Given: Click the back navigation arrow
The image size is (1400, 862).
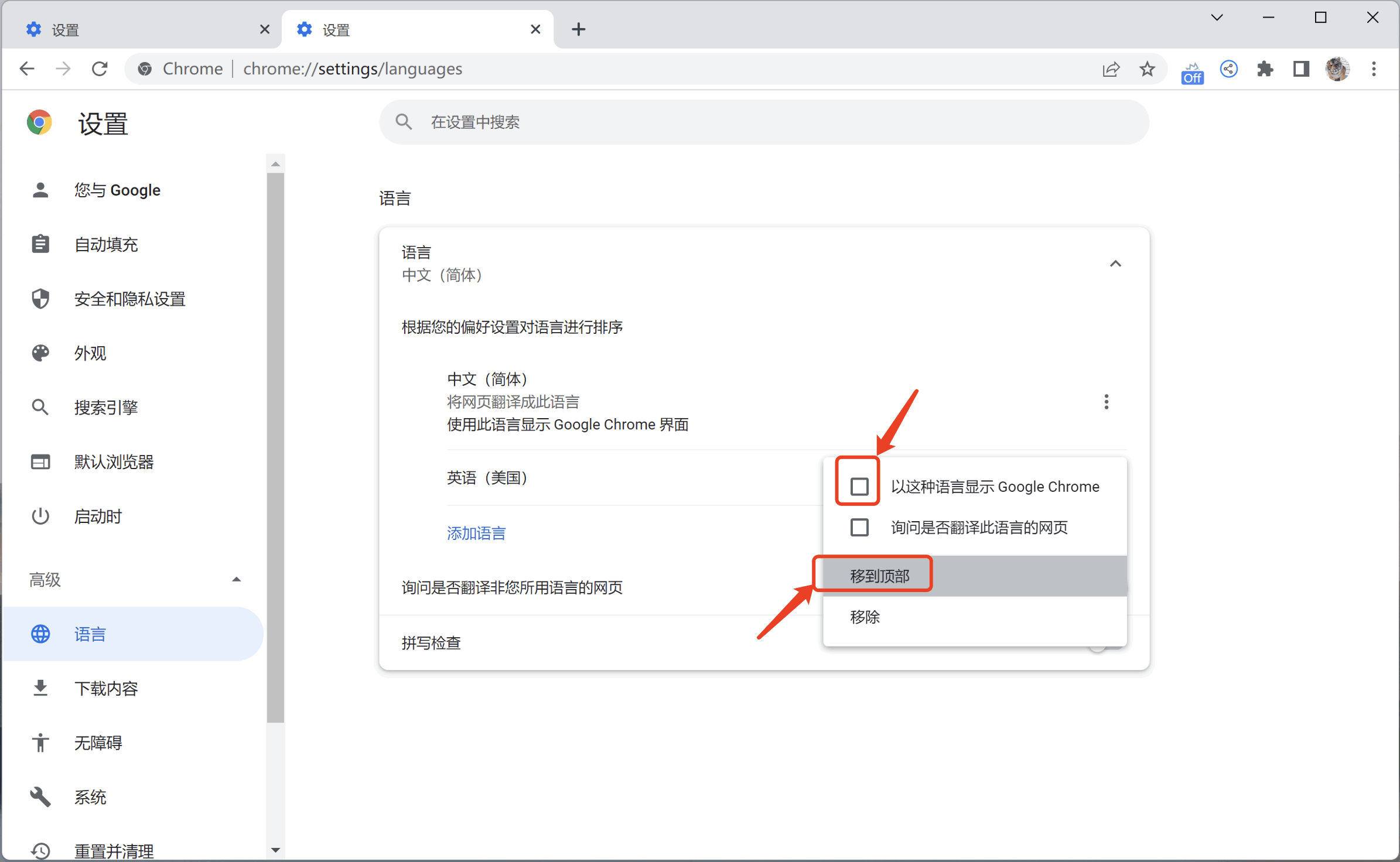Looking at the screenshot, I should 27,69.
